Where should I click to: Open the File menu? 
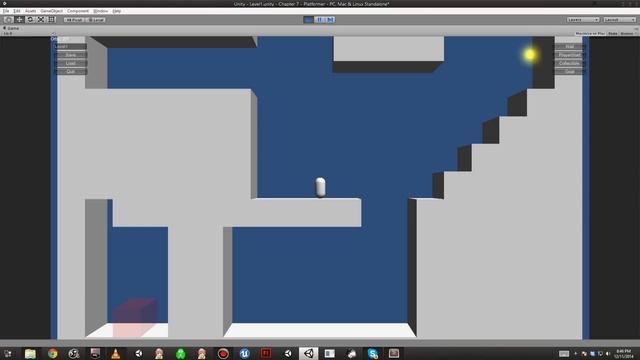(6, 11)
